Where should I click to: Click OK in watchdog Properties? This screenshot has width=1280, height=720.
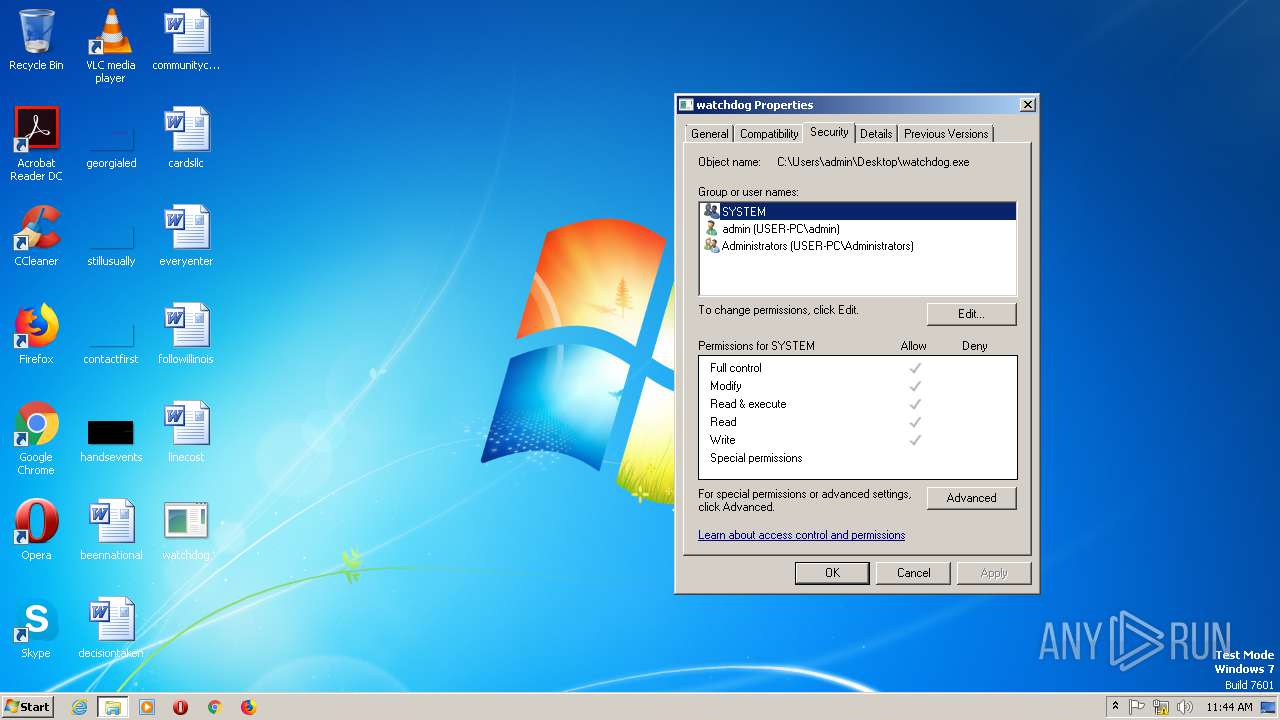tap(832, 573)
